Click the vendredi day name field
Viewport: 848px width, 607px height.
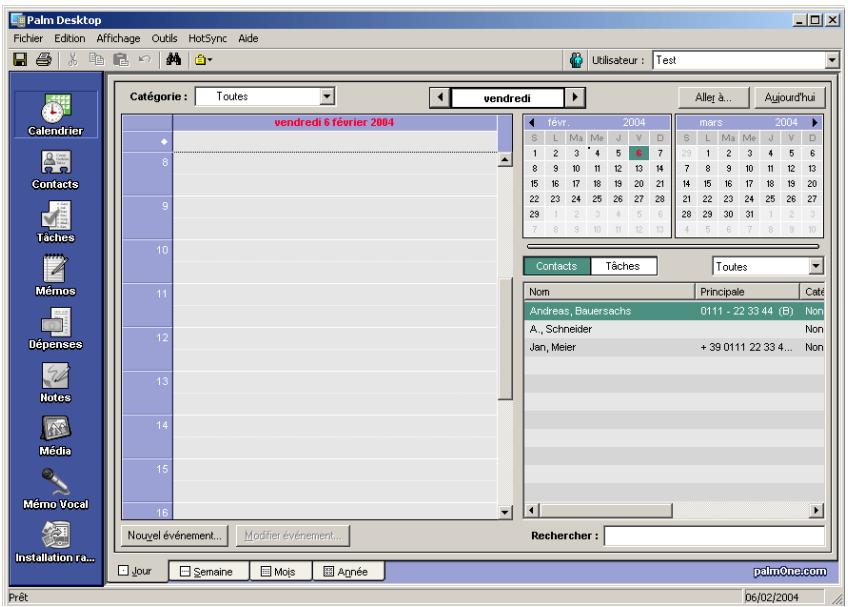(507, 98)
